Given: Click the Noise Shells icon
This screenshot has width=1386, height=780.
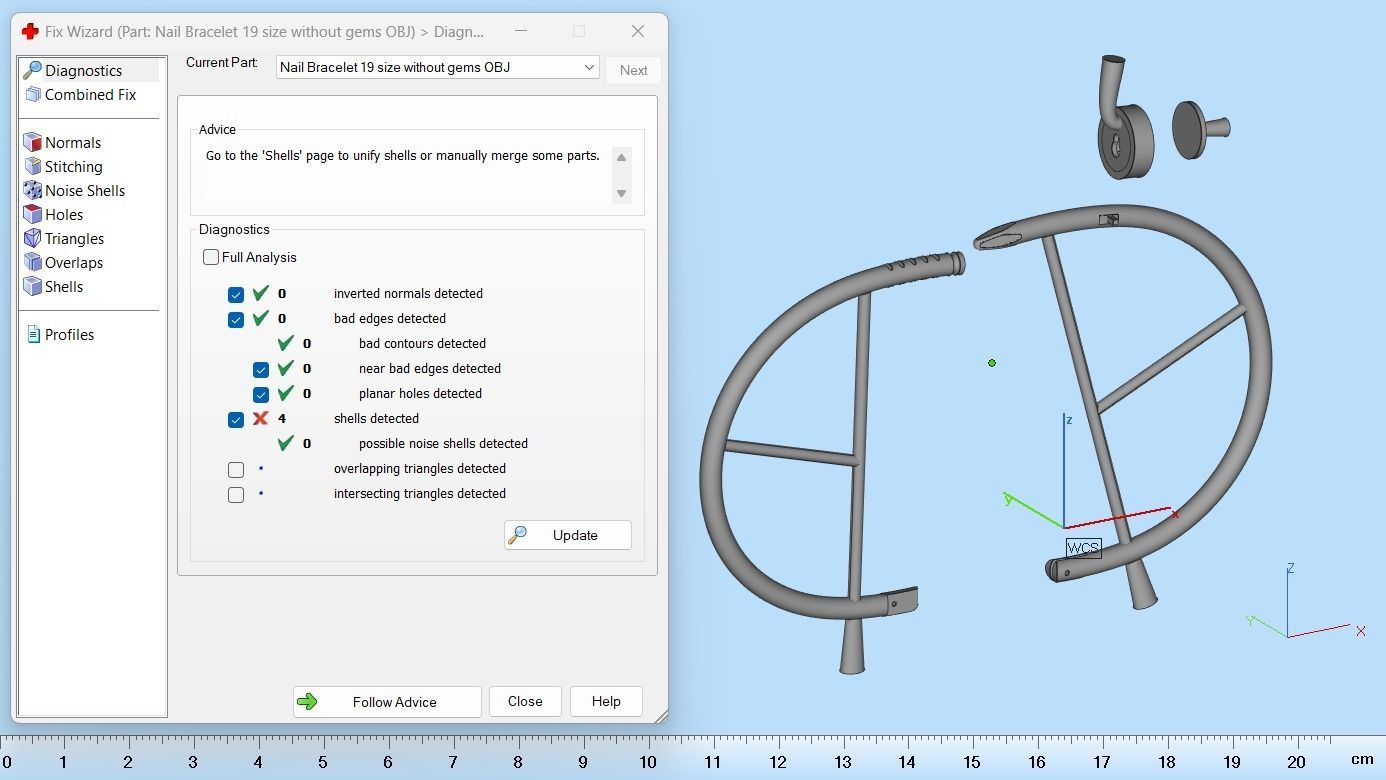Looking at the screenshot, I should click(32, 190).
